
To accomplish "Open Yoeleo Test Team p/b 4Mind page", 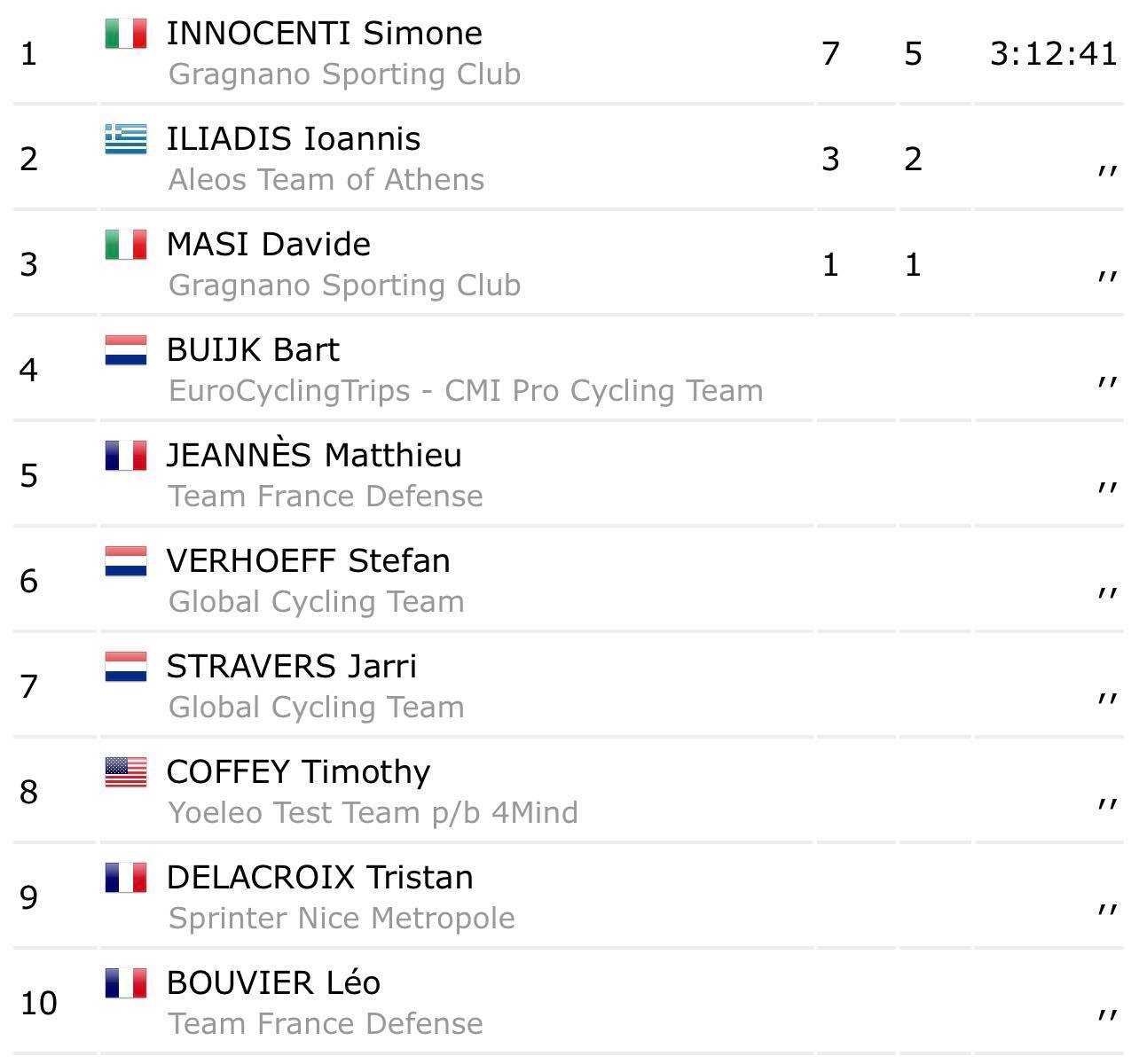I will coord(373,813).
